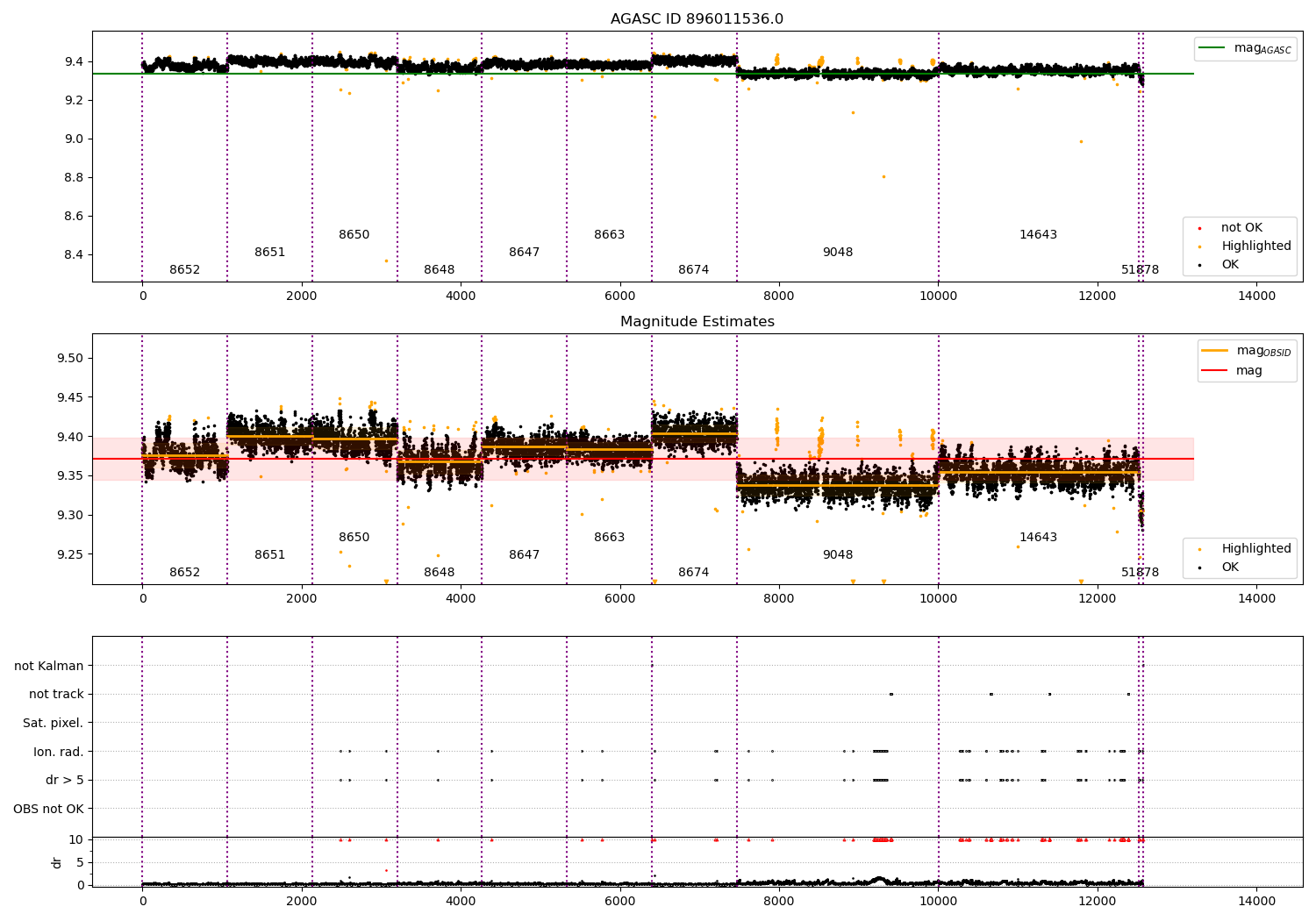Click obsid 8650 in Magnitude Estimates plot
The width and height of the screenshot is (1316, 921).
pos(354,538)
